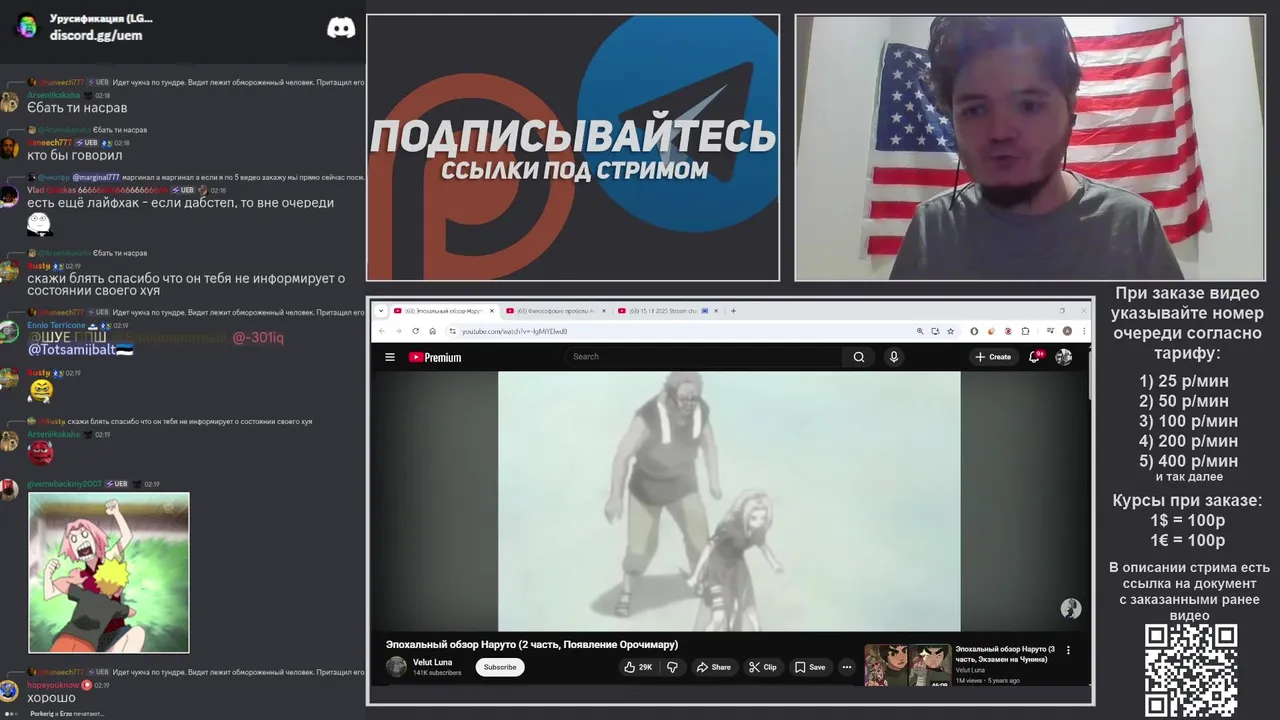Click the Clip button

[x=763, y=667]
